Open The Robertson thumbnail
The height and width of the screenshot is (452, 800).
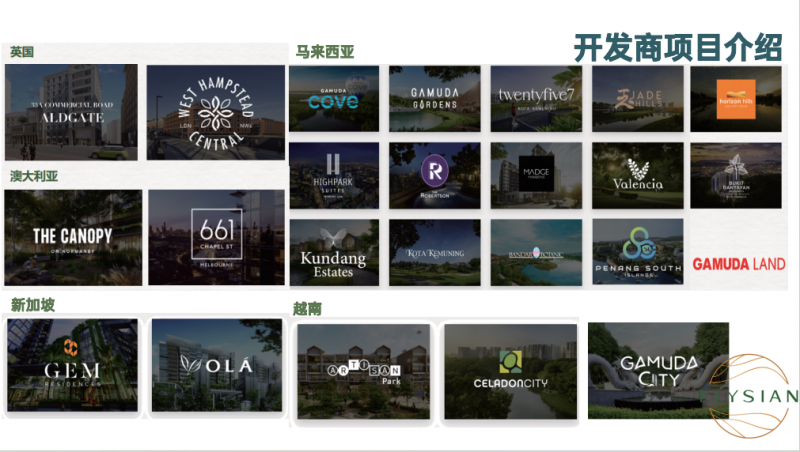(435, 175)
